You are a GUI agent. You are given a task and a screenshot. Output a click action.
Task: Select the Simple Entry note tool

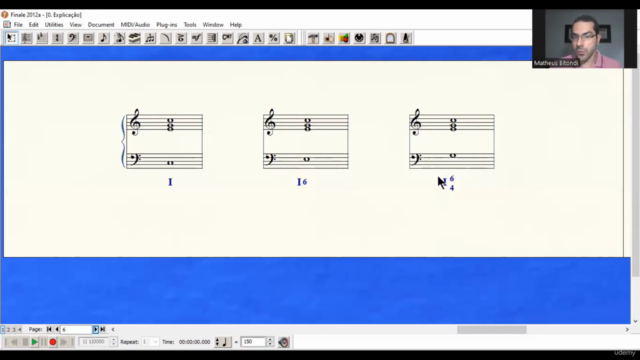104,38
